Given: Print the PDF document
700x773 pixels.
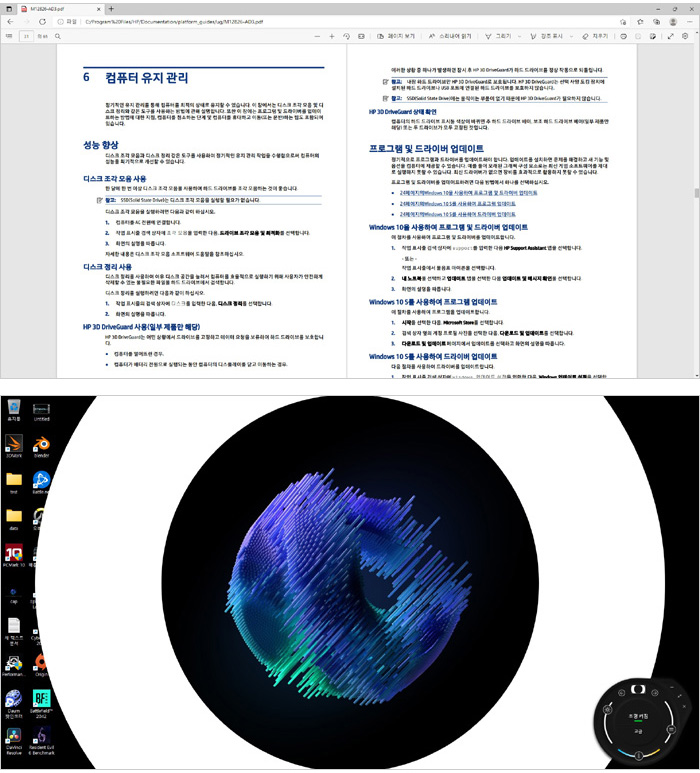Looking at the screenshot, I should tap(624, 36).
